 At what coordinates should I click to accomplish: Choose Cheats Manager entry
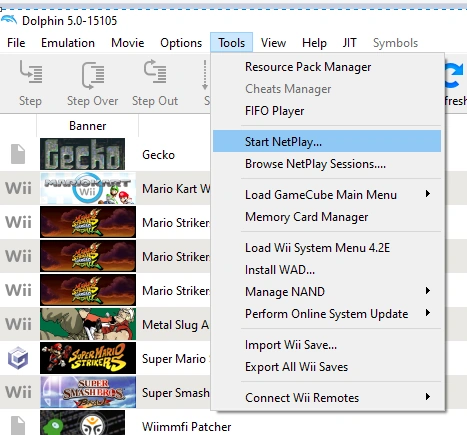pos(327,89)
